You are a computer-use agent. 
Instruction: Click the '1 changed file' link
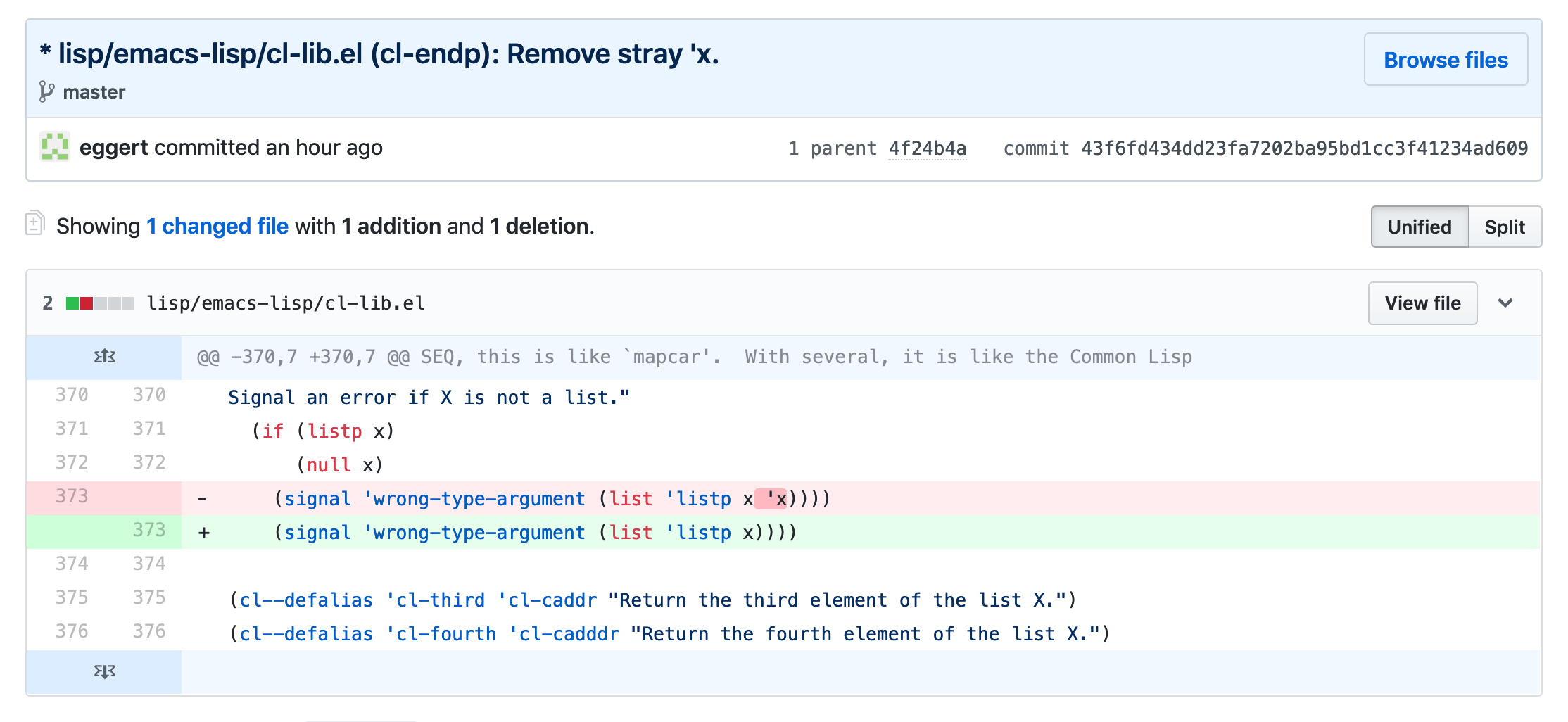(217, 226)
